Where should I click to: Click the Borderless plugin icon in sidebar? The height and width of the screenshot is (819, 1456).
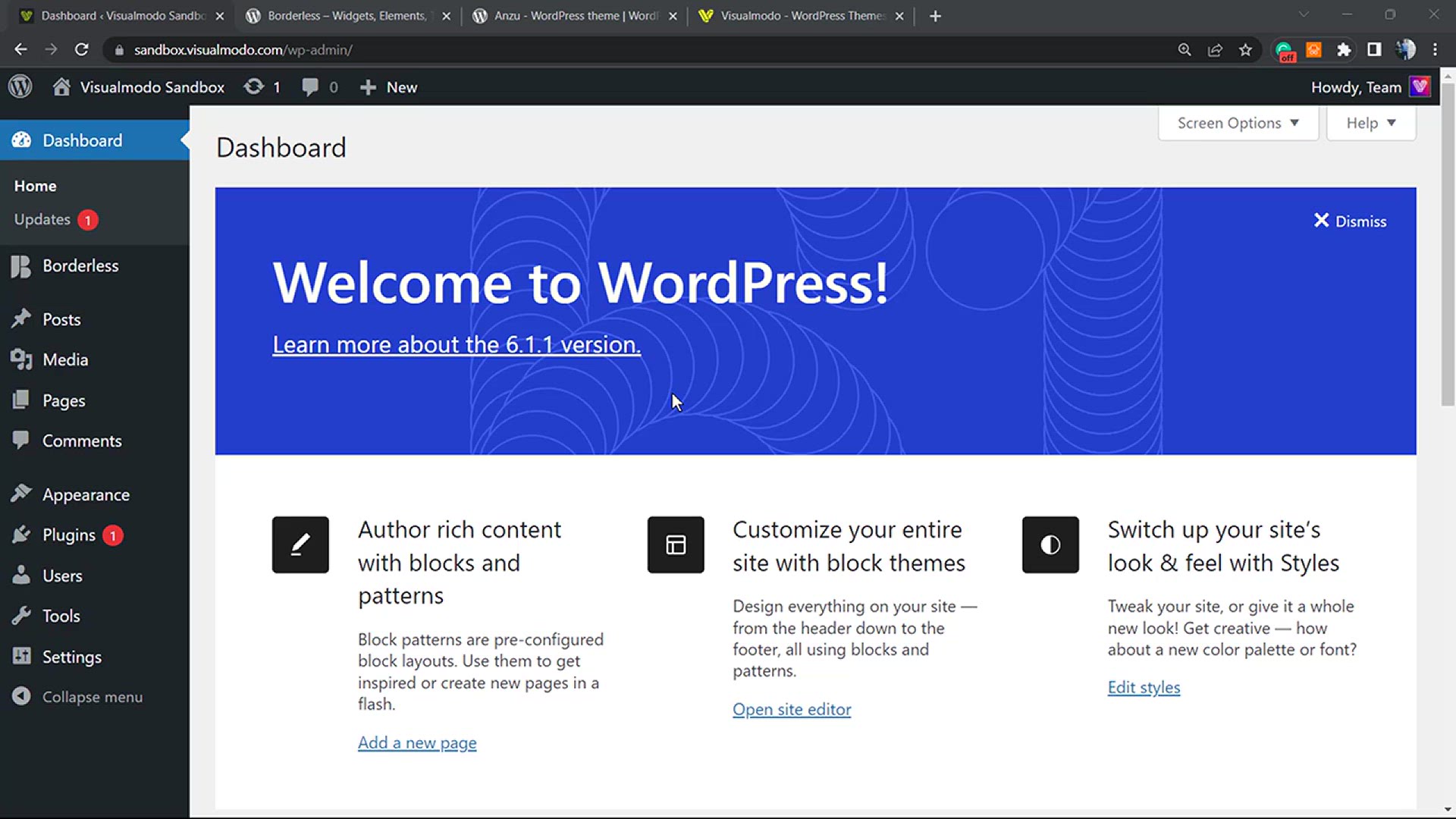click(x=21, y=266)
